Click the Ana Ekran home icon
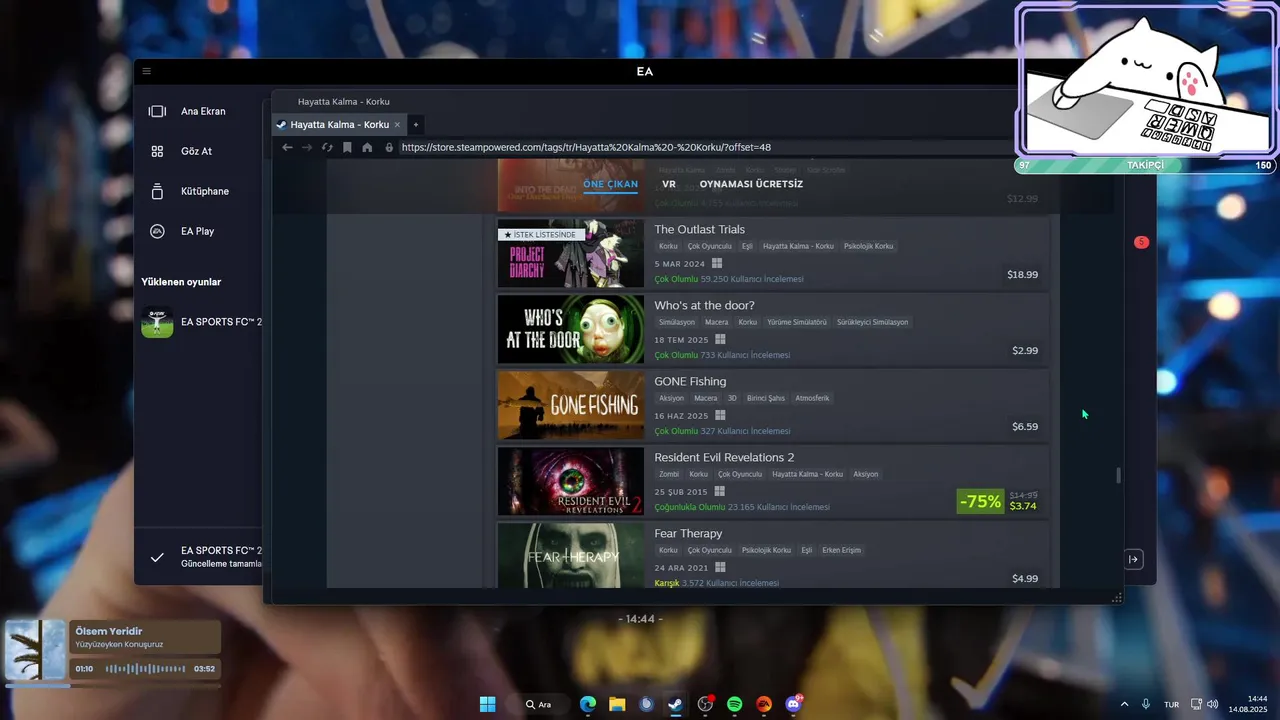Image resolution: width=1280 pixels, height=720 pixels. 157,111
